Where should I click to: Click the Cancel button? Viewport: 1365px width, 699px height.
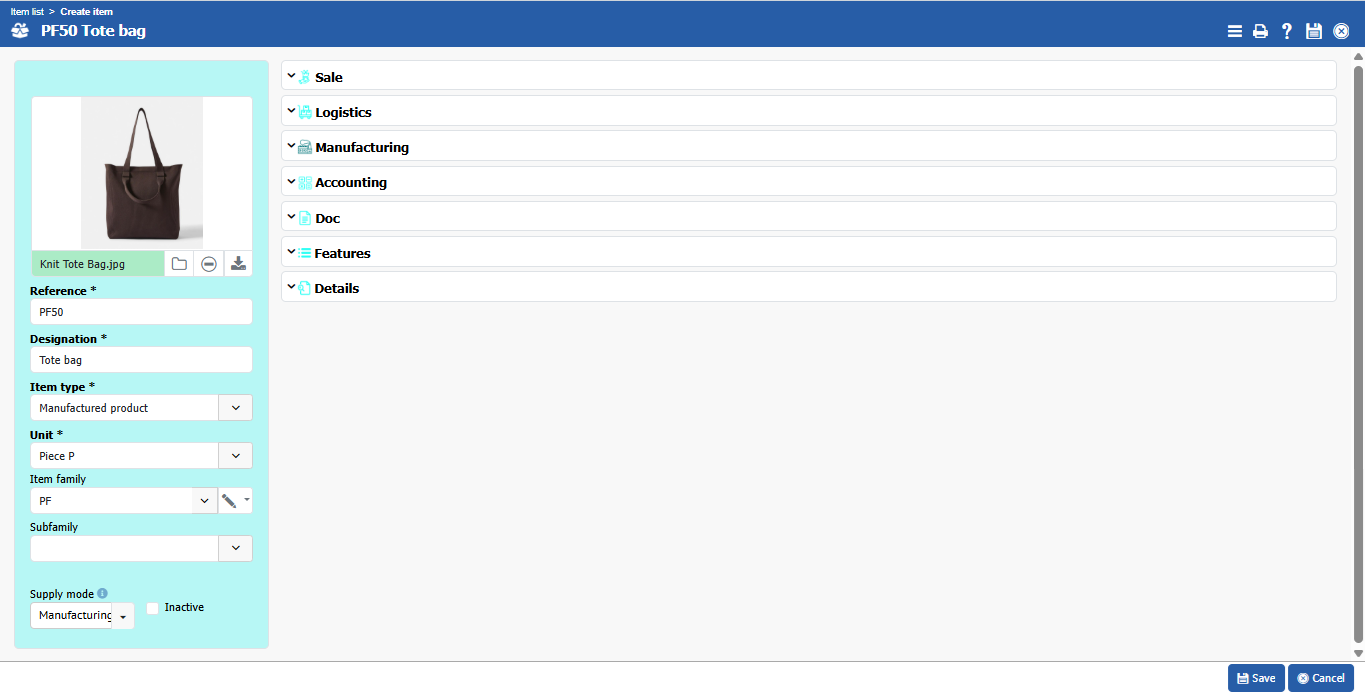pyautogui.click(x=1320, y=678)
